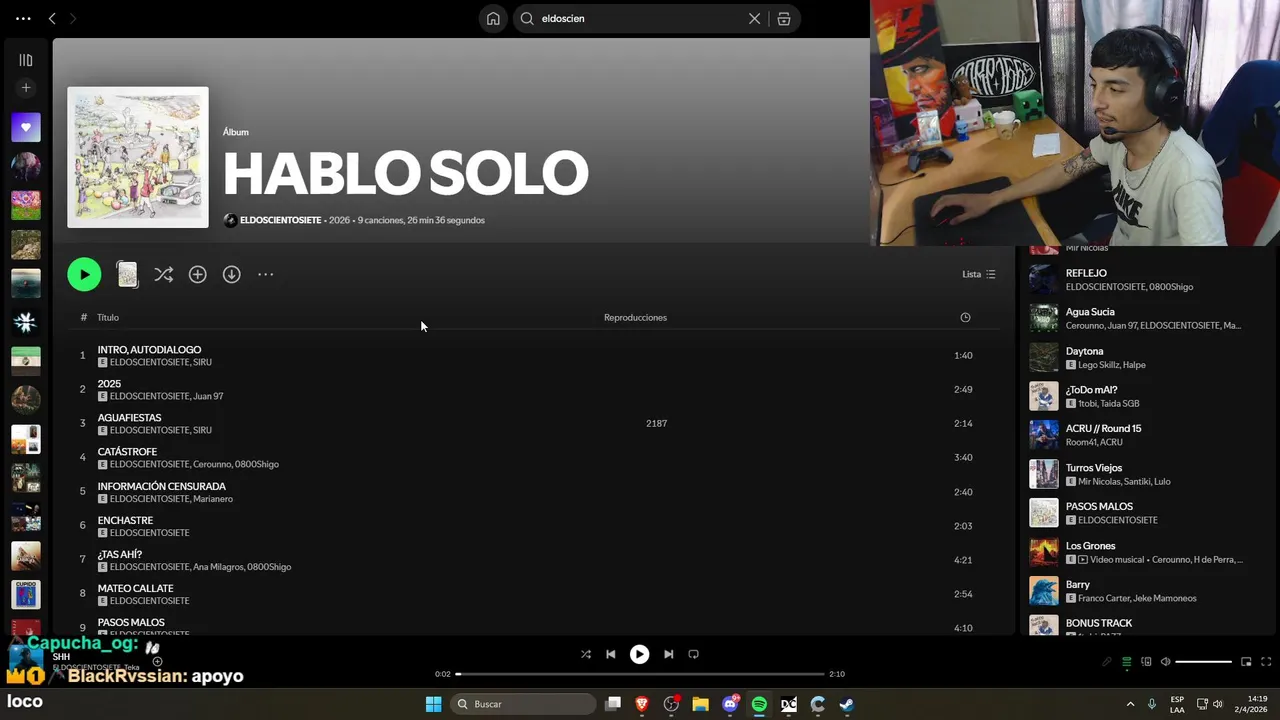Screen dimensions: 1280x720
Task: Go forward with the right arrow
Action: (x=72, y=18)
